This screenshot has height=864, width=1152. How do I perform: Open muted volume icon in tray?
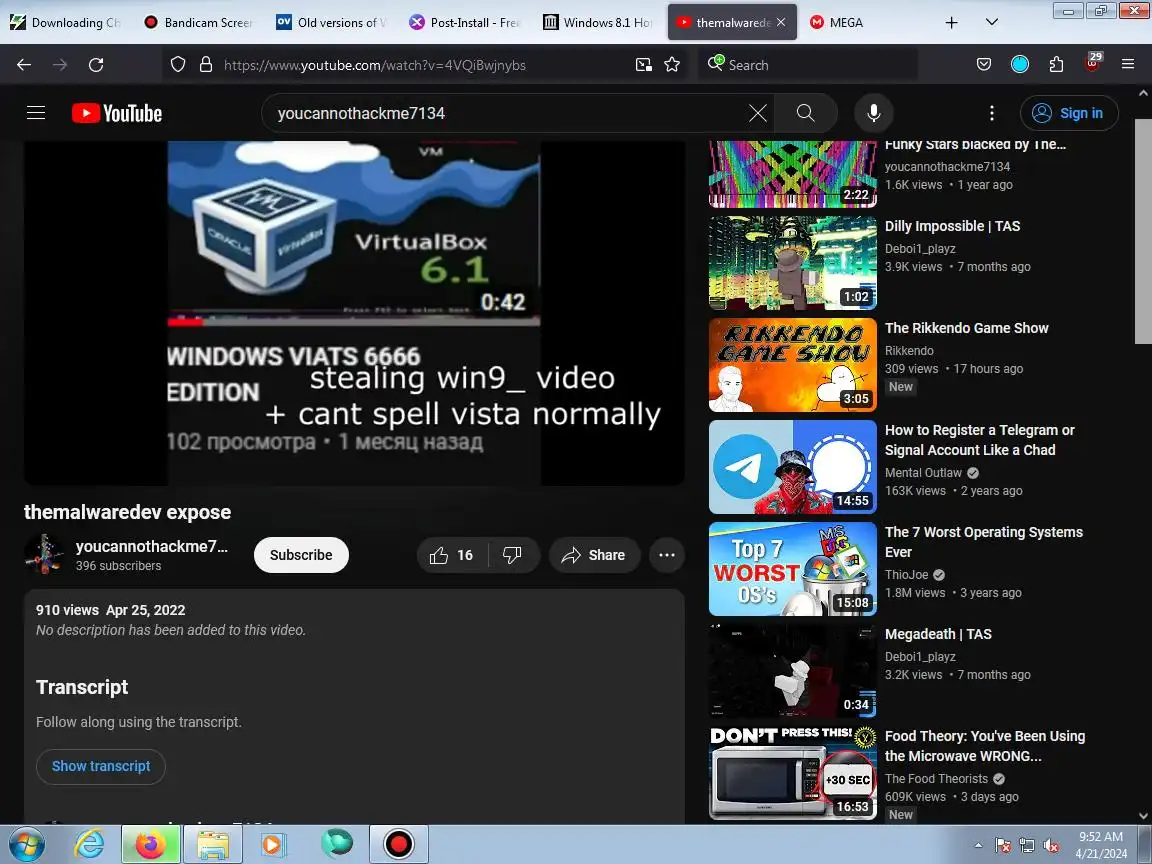pos(1051,846)
